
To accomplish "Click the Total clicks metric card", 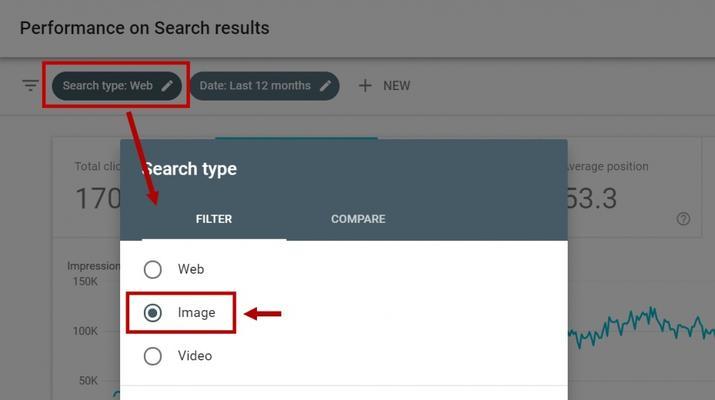I will click(87, 187).
